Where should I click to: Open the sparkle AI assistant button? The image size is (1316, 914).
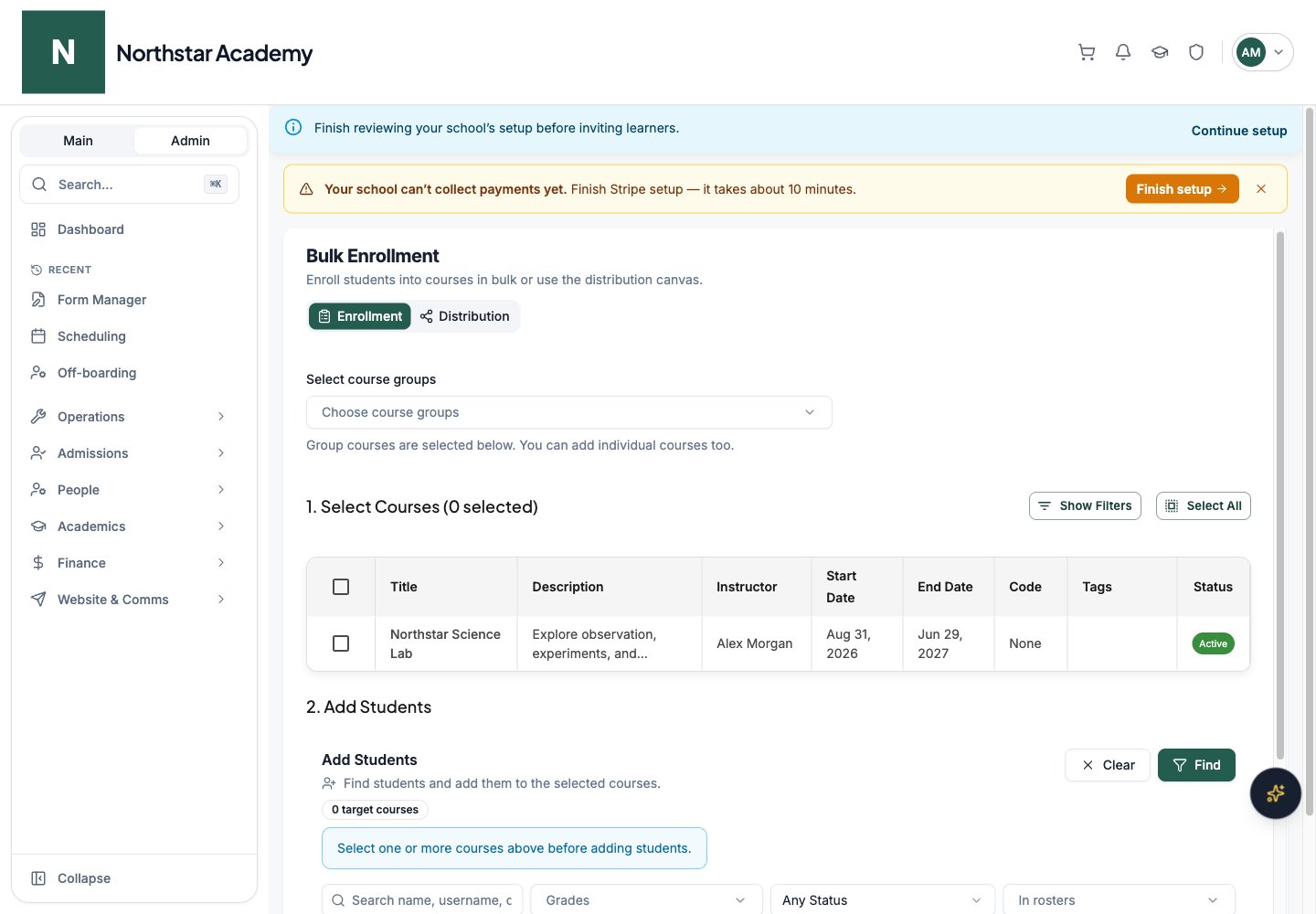1275,793
